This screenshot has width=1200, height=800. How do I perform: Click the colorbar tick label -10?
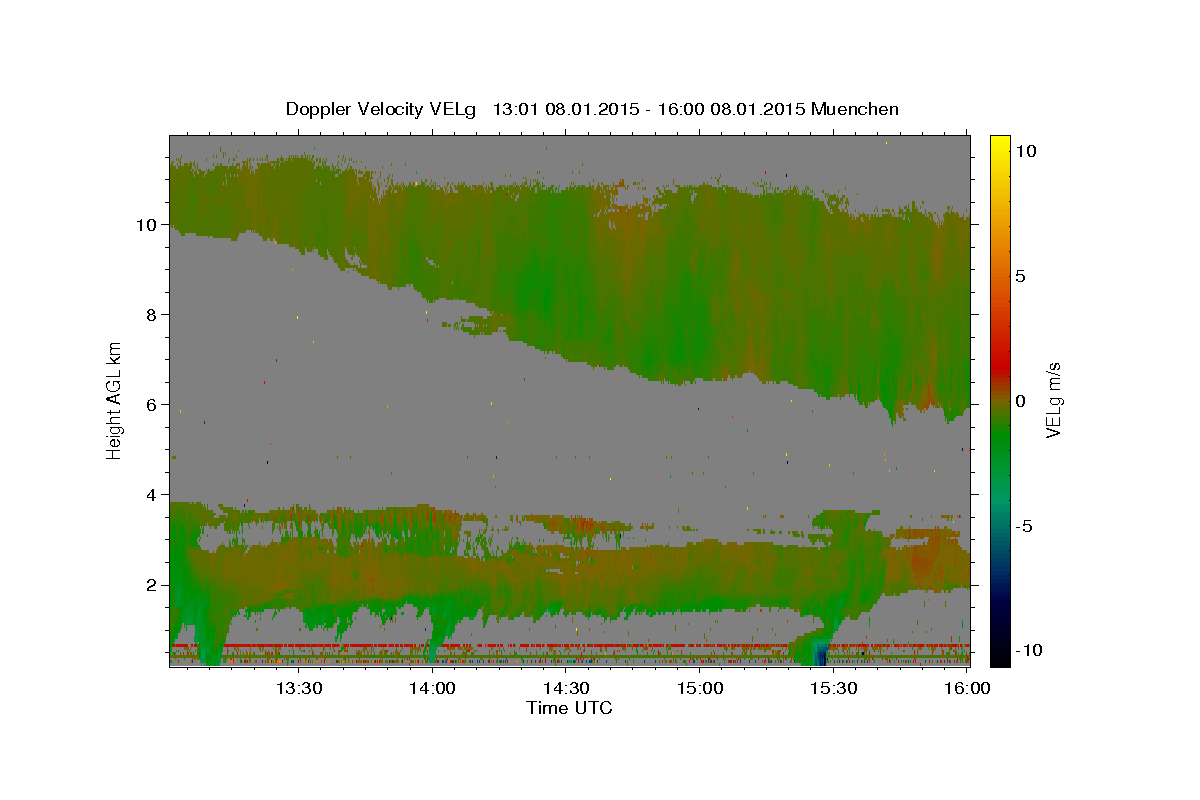1028,650
